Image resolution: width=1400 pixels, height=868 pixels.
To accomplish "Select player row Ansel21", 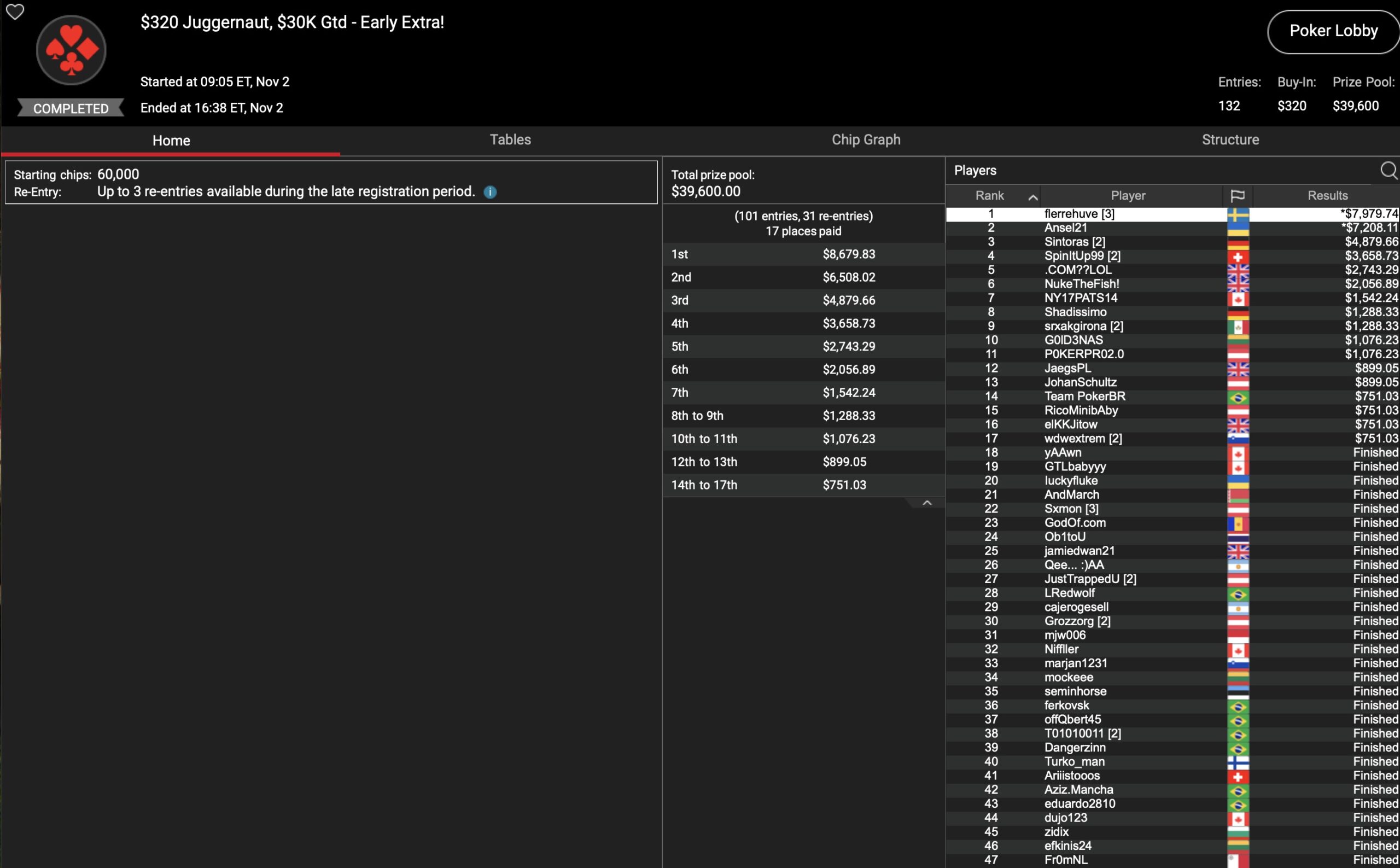I will pyautogui.click(x=1065, y=228).
